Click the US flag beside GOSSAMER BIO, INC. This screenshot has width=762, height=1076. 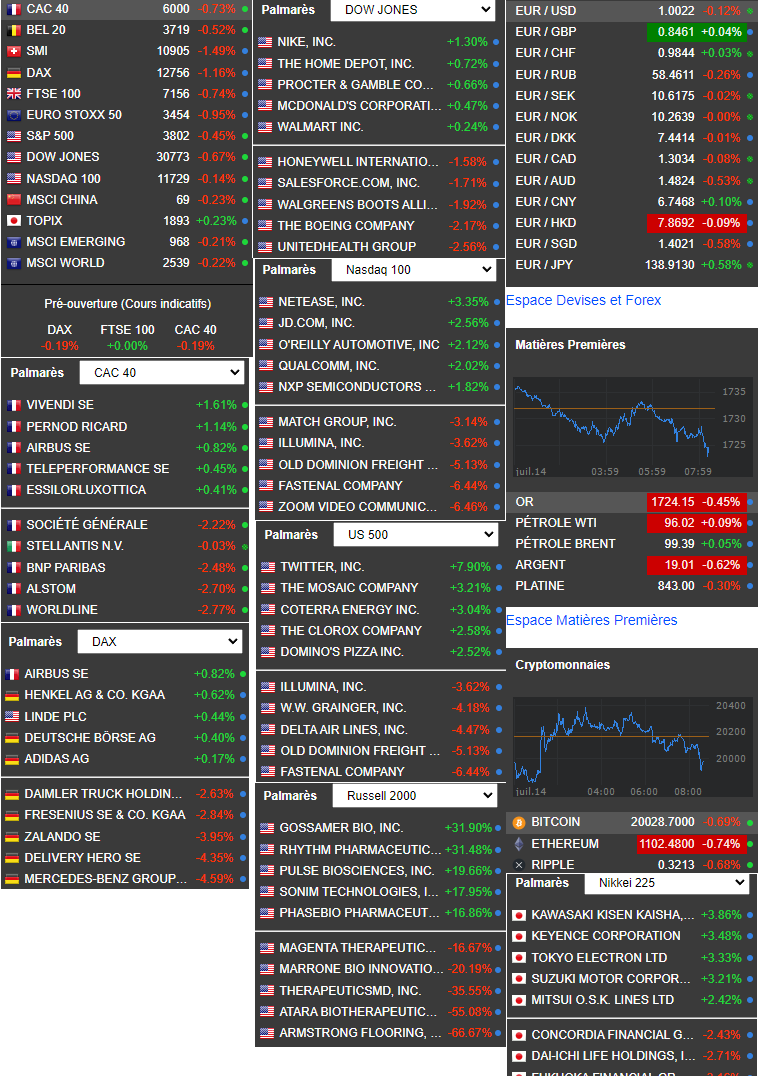[267, 828]
